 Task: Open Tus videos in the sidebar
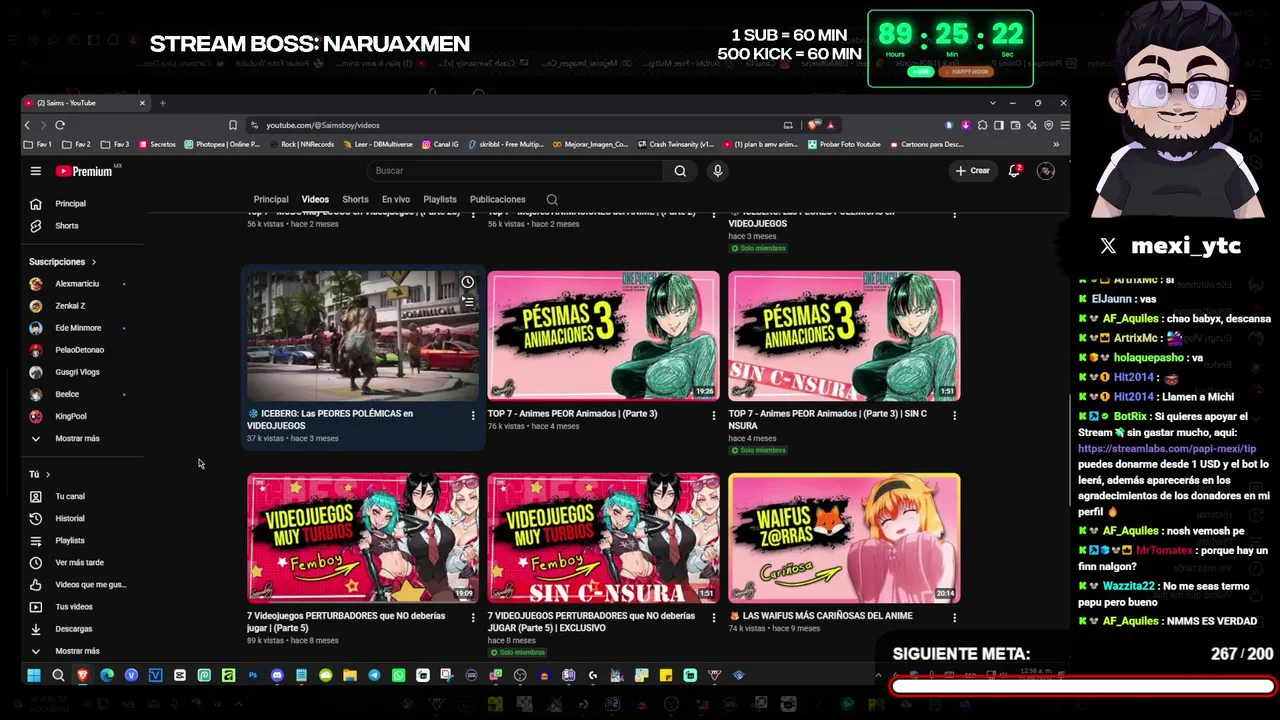76,607
